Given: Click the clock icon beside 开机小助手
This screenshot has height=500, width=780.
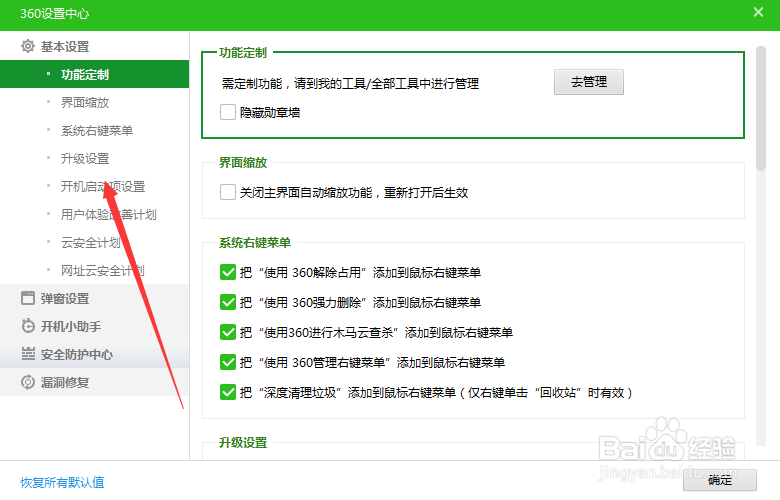Looking at the screenshot, I should point(28,326).
